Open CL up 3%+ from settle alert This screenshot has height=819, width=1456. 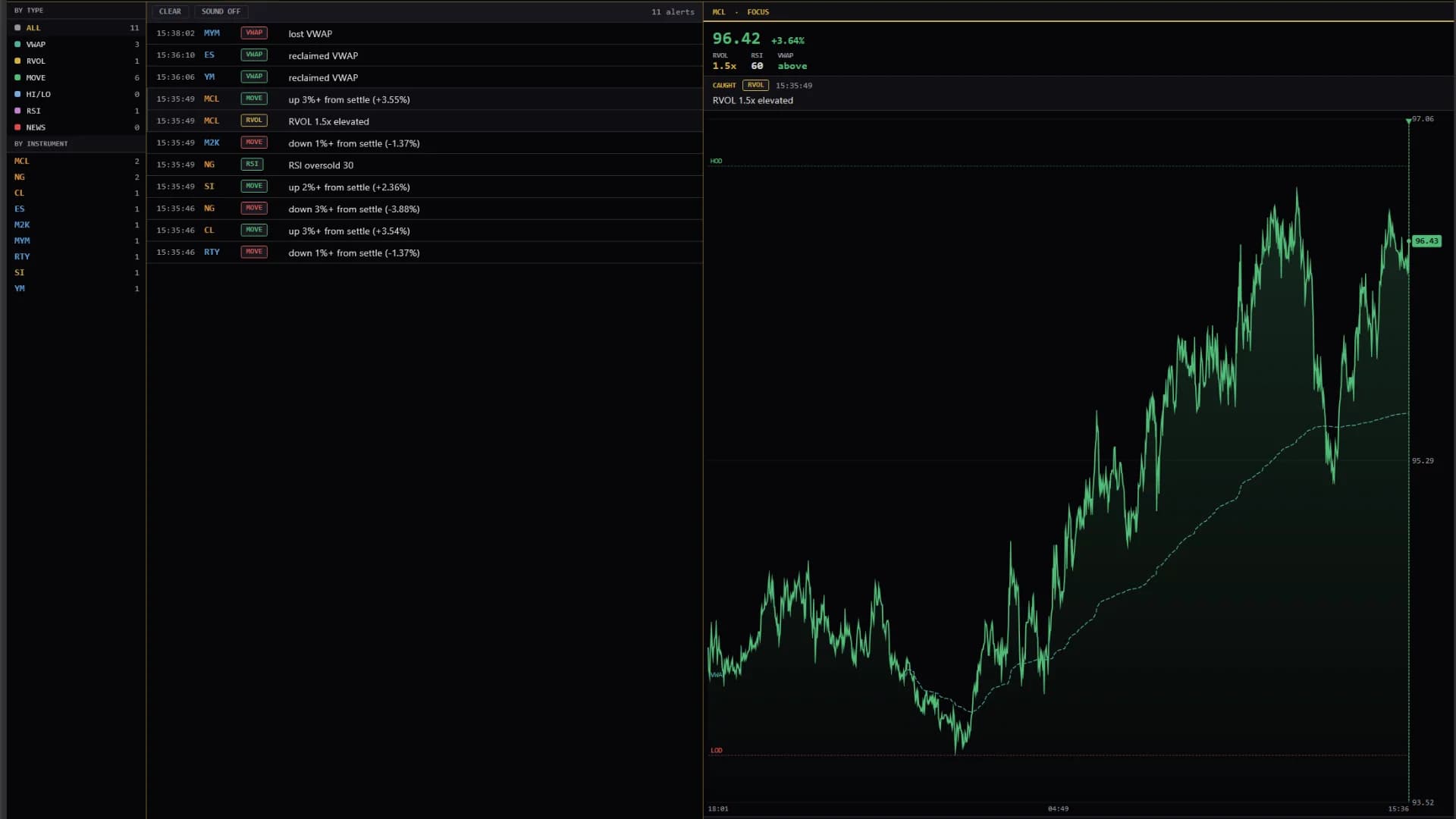coord(425,231)
